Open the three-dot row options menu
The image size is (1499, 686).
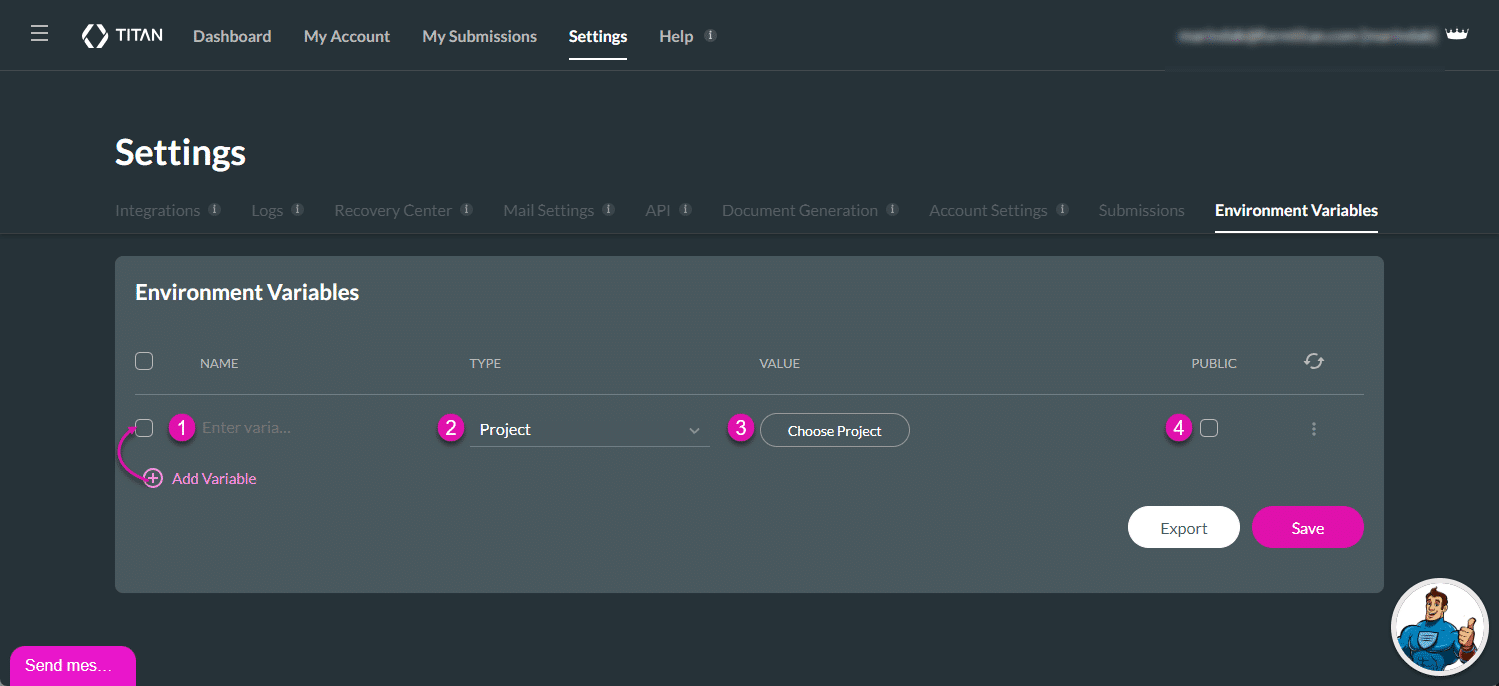[1313, 429]
